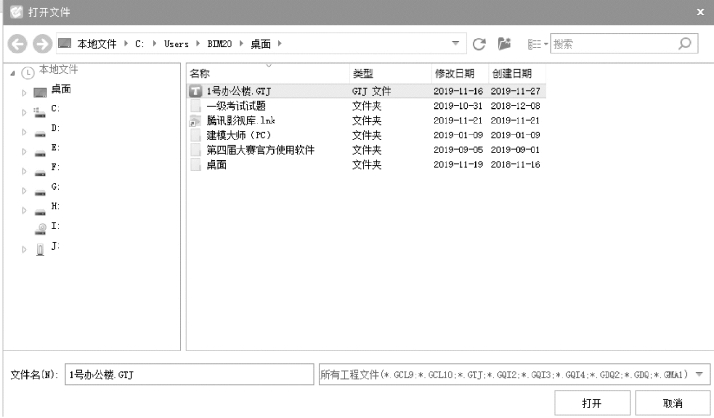Collapse the 本地文件 tree root
The height and width of the screenshot is (418, 714).
[x=13, y=73]
